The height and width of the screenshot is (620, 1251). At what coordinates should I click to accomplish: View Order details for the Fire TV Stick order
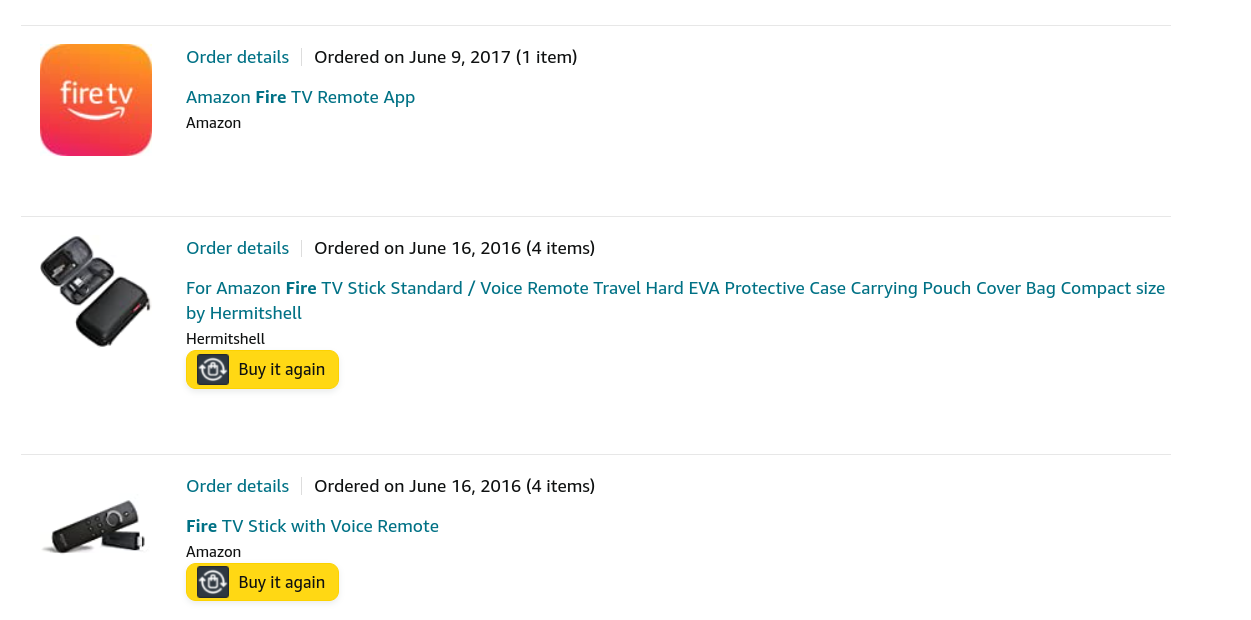coord(237,486)
